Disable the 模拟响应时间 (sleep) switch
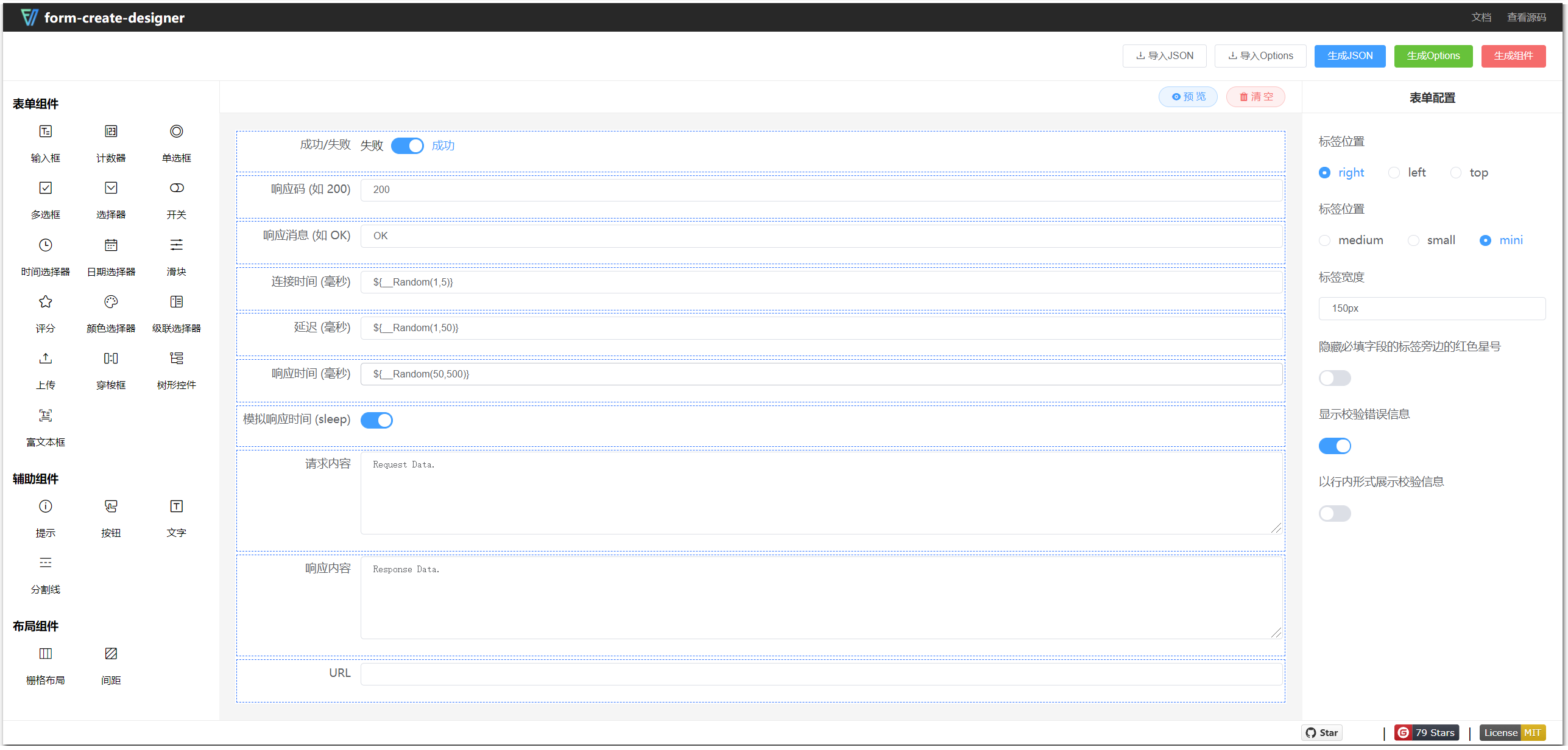This screenshot has height=750, width=1568. click(376, 421)
